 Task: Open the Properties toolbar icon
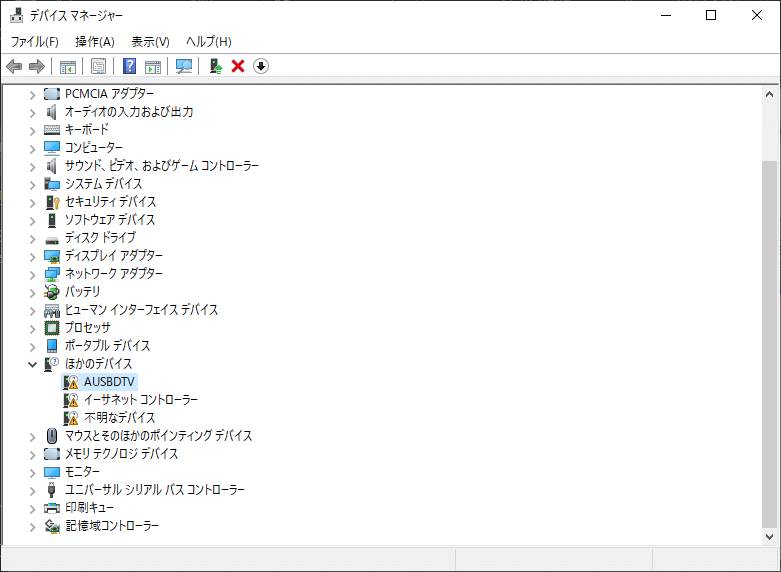click(99, 66)
